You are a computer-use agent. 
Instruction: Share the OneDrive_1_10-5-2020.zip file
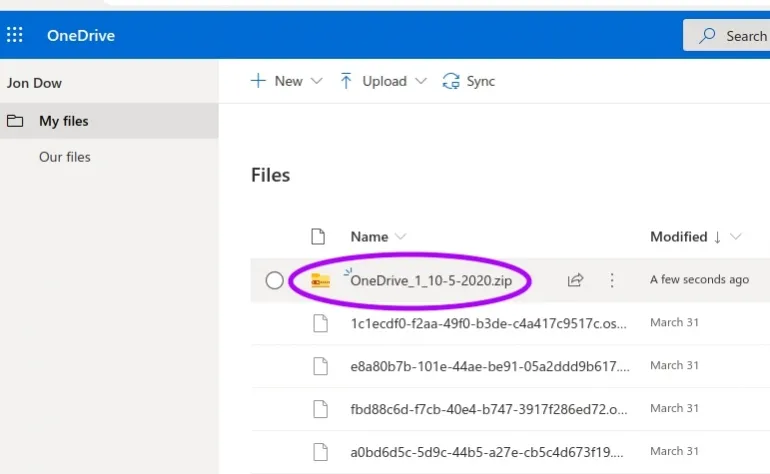click(x=575, y=280)
